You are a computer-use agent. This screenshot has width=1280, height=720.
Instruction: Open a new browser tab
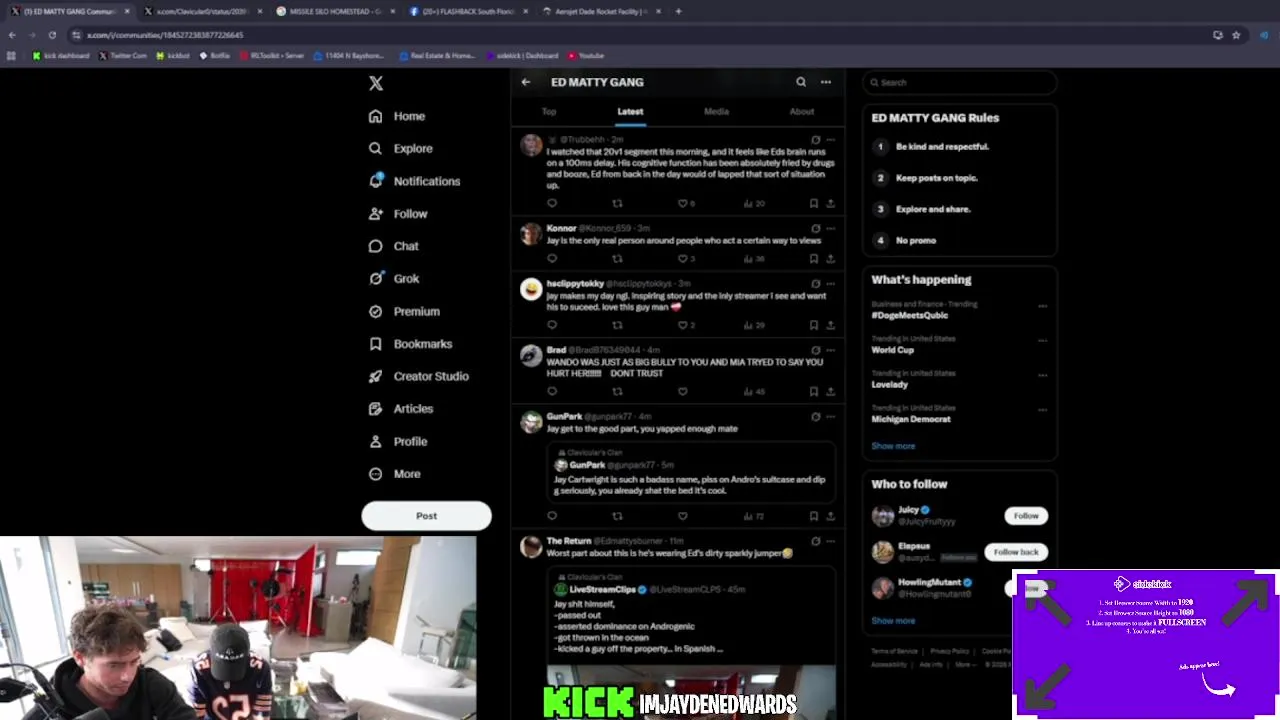click(x=678, y=11)
